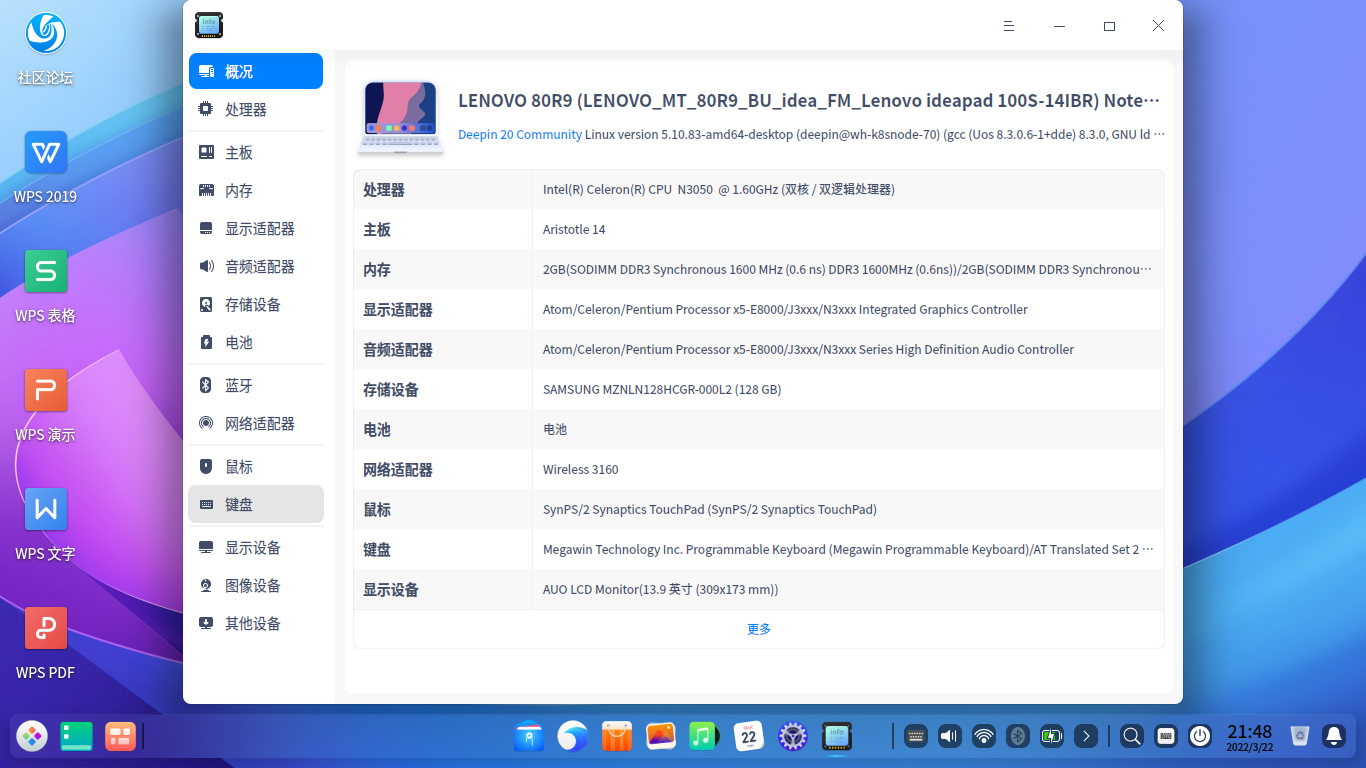1366x768 pixels.
Task: Open 图像设备 in the sidebar
Action: pyautogui.click(x=256, y=586)
